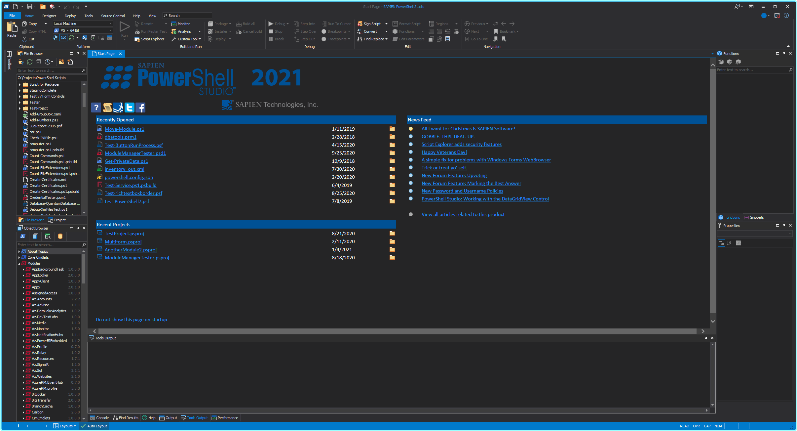
Task: Click the Facebook icon on the Start Page
Action: tap(141, 107)
